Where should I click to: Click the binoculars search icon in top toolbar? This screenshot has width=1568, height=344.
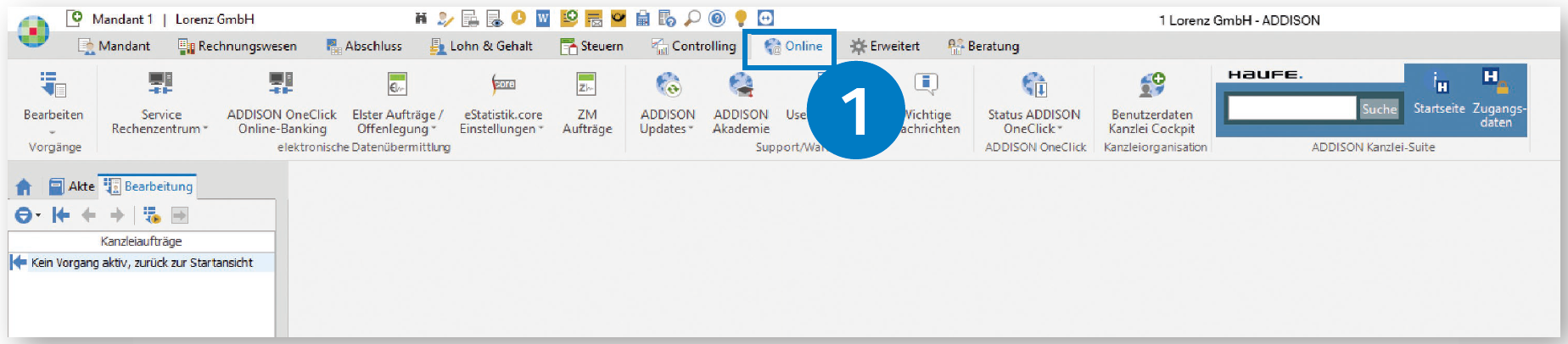click(421, 18)
